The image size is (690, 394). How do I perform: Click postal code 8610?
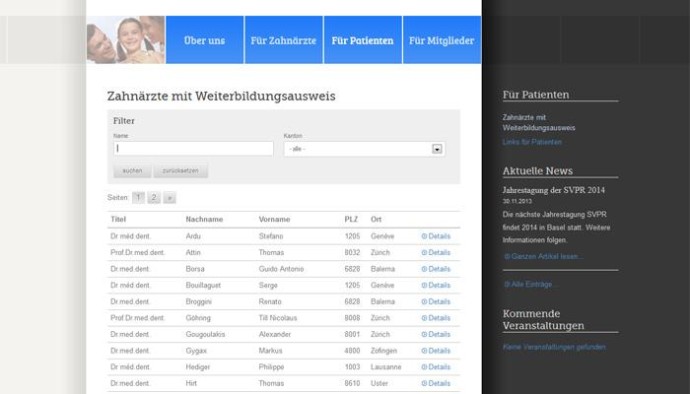(x=352, y=383)
